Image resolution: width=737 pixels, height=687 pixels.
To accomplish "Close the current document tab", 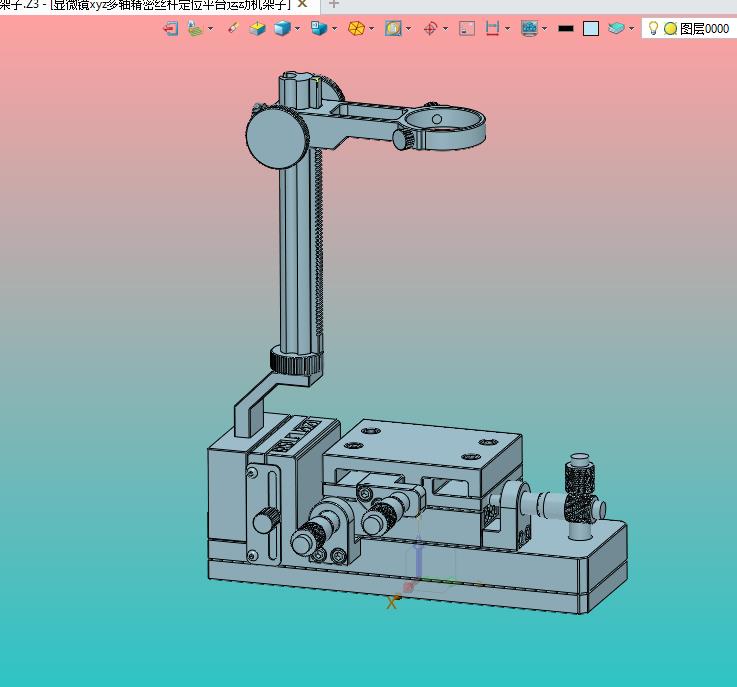I will coord(303,4).
